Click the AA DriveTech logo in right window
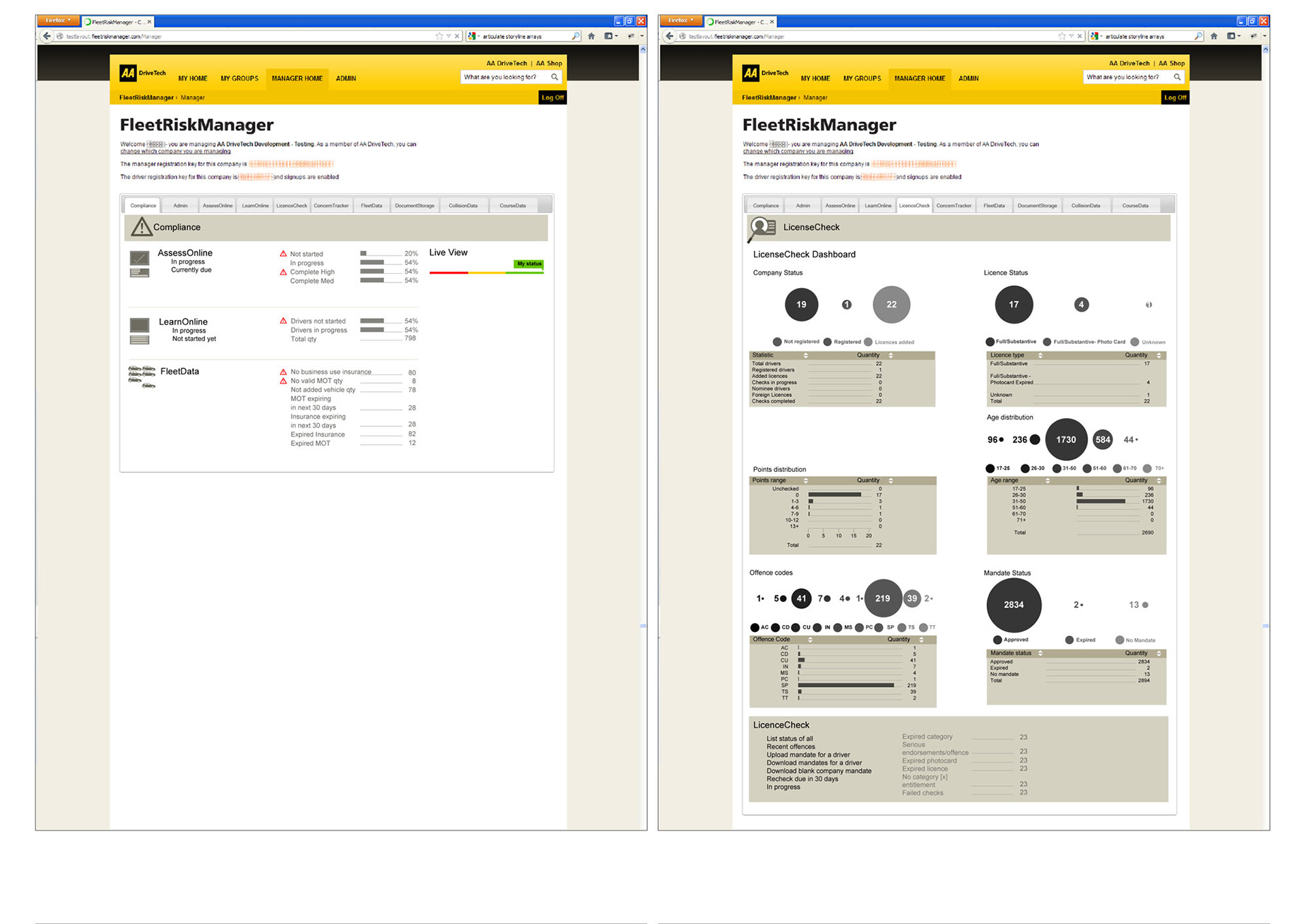 pyautogui.click(x=765, y=73)
